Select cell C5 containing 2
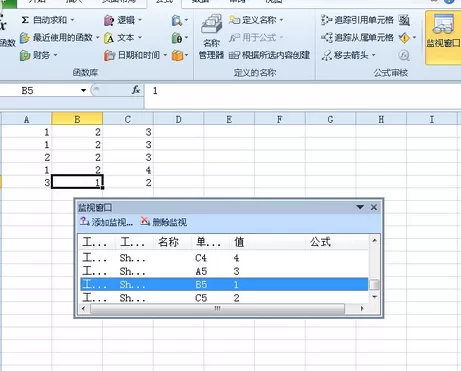461x371 pixels. tap(128, 182)
